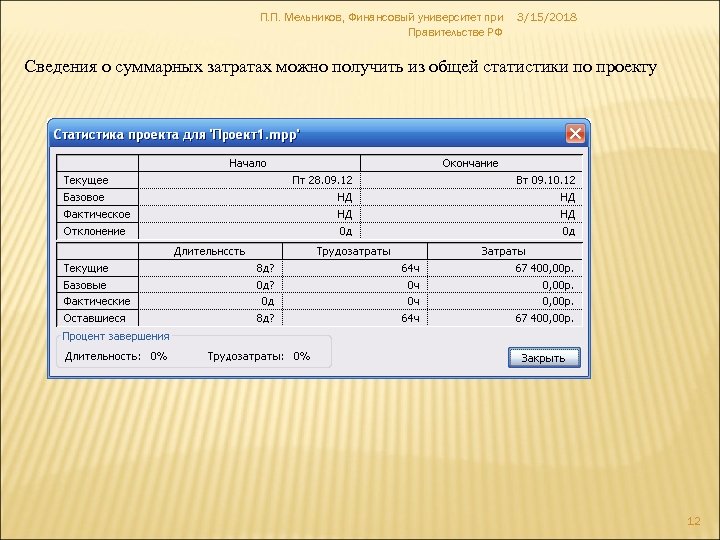Select the Окончание column header
Screen dimensions: 720x540
(x=472, y=163)
